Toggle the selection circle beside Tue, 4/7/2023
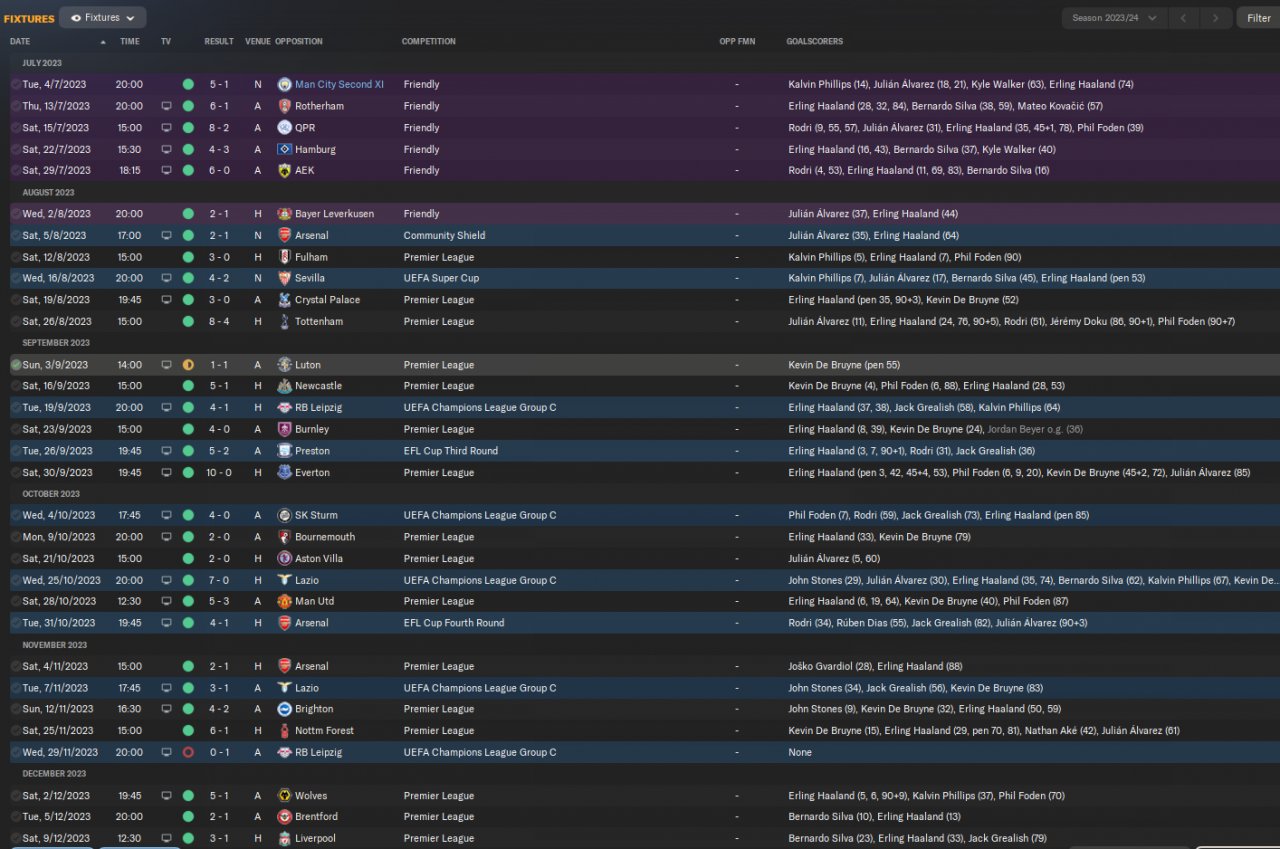 pos(16,85)
